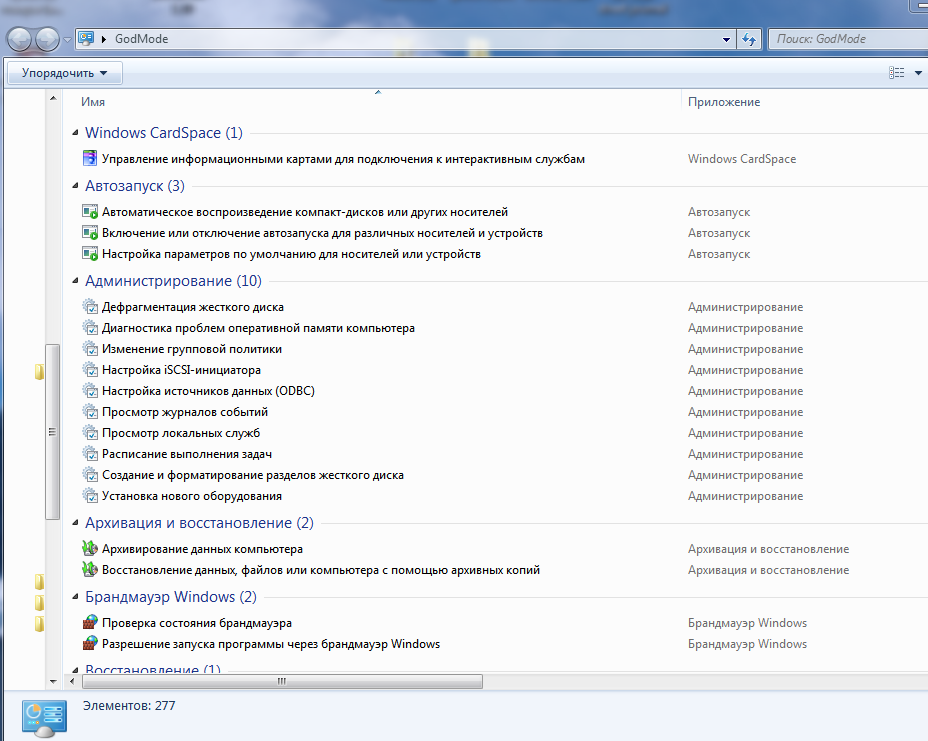Viewport: 928px width, 741px height.
Task: Click the Forward navigation arrow button
Action: point(47,40)
